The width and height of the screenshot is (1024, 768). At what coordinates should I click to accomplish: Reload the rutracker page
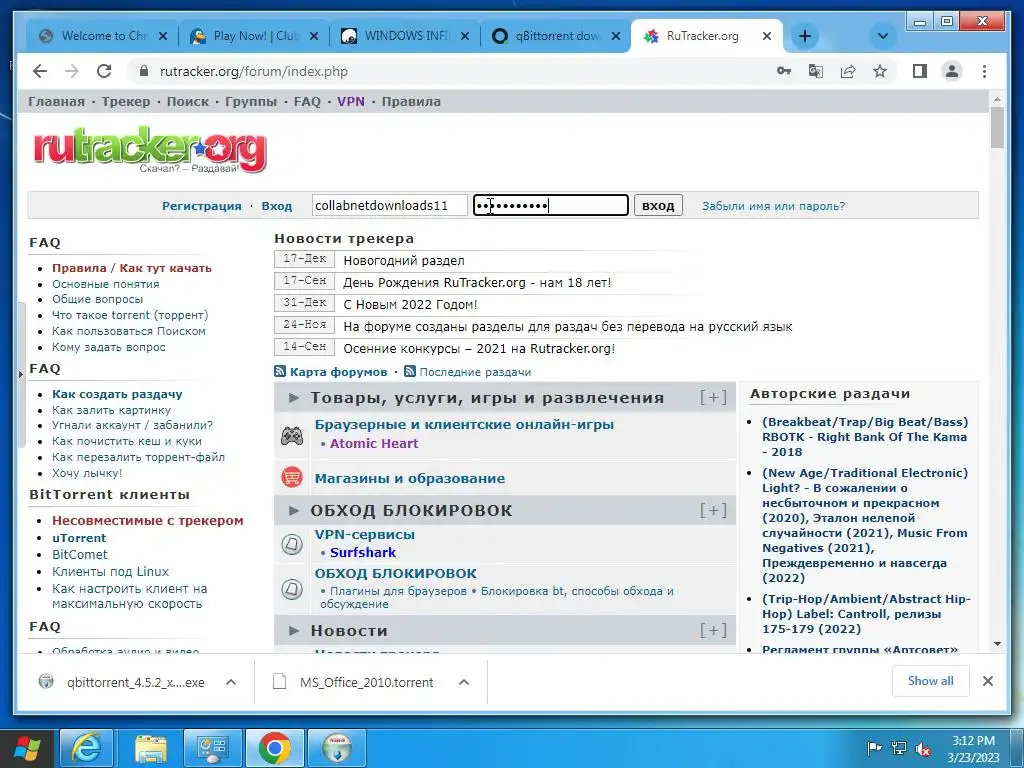pos(104,71)
